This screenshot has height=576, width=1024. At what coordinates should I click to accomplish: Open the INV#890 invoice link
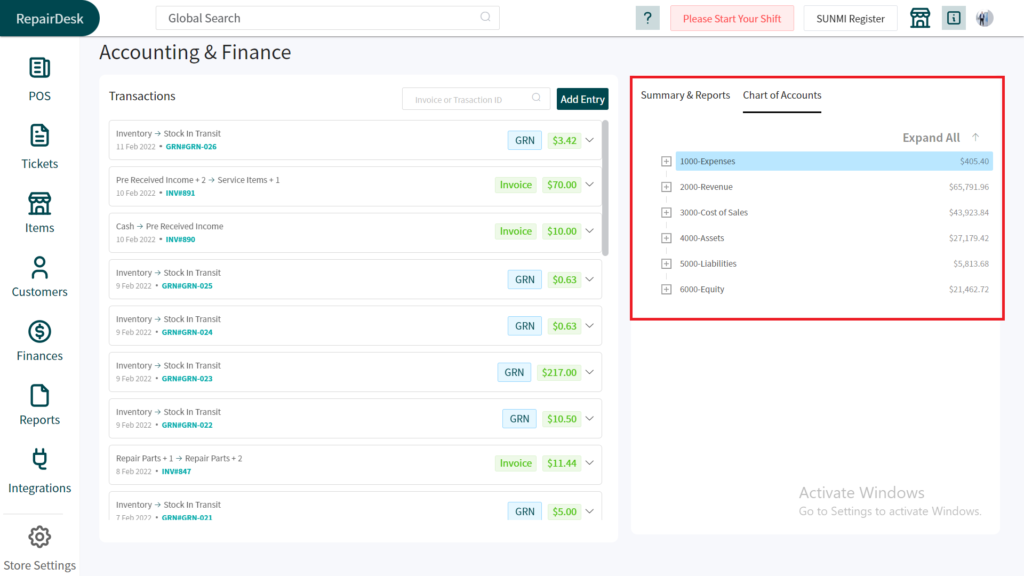[180, 240]
